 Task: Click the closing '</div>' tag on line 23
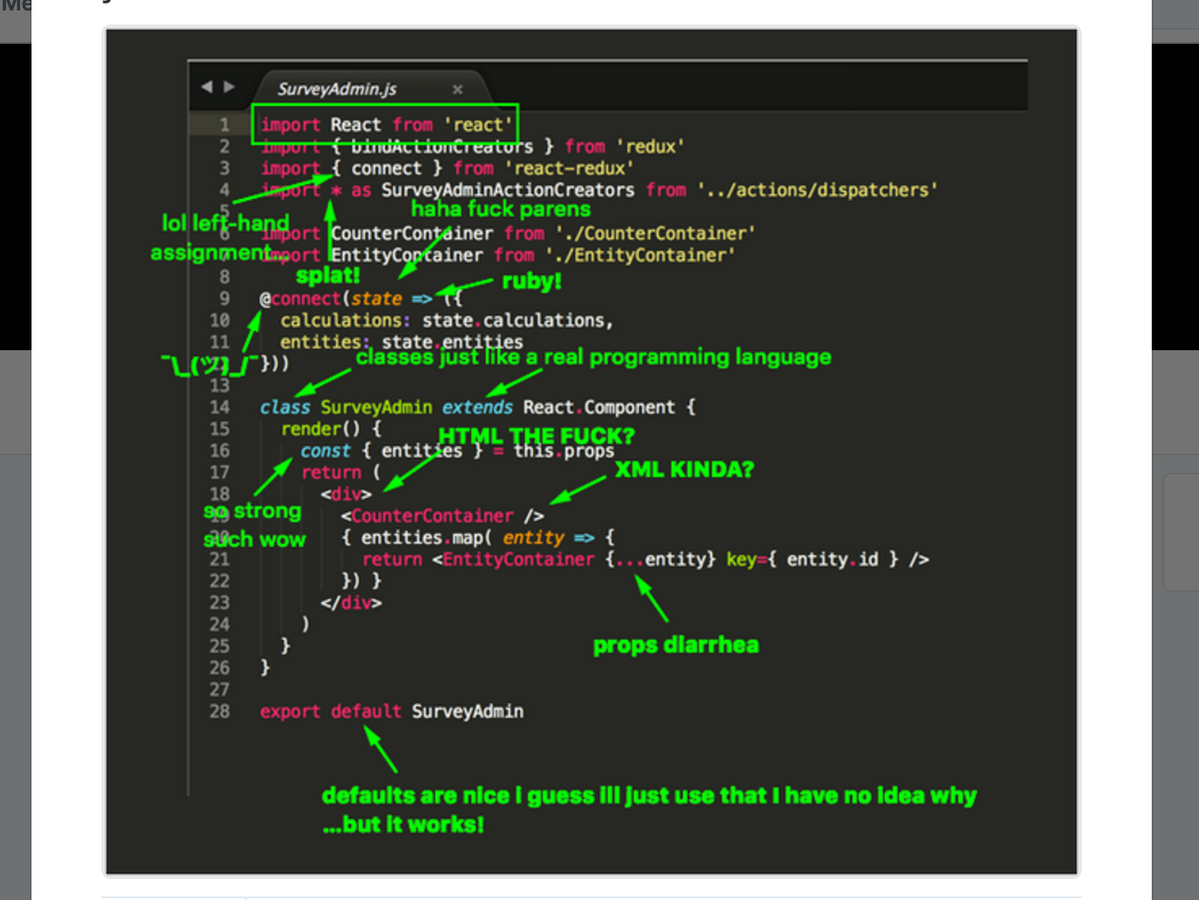(351, 603)
